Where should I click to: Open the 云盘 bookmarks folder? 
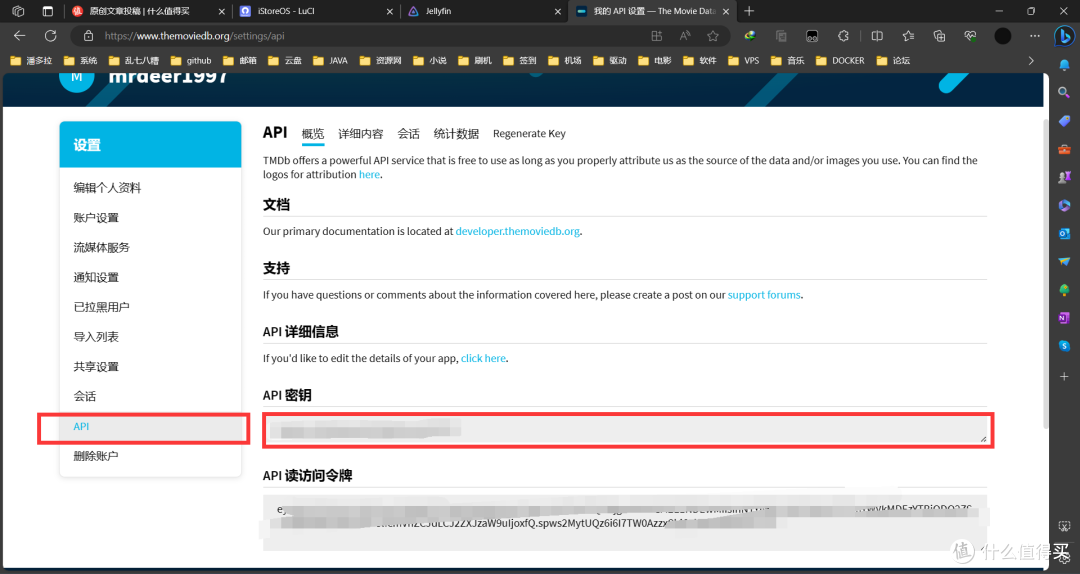pyautogui.click(x=284, y=61)
